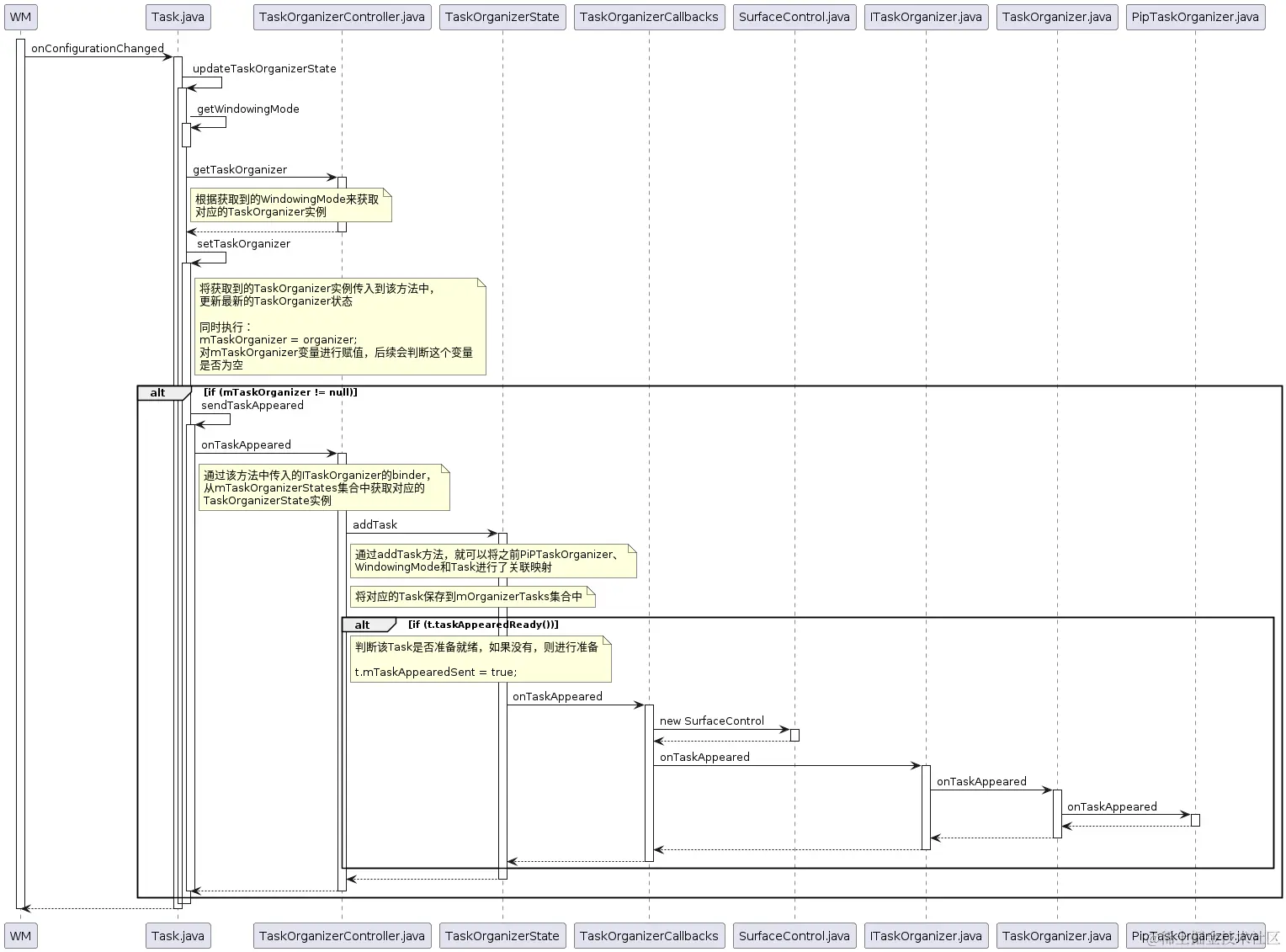Click the onConfigurationChanged message label

(x=98, y=49)
